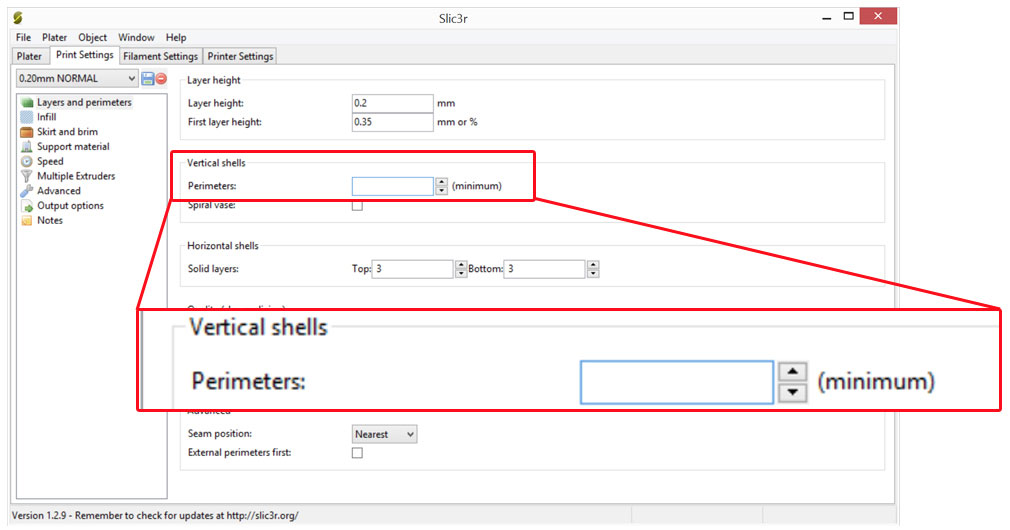Click the Layers and perimeters tree label
Viewport: 1010px width, 530px height.
click(x=84, y=102)
